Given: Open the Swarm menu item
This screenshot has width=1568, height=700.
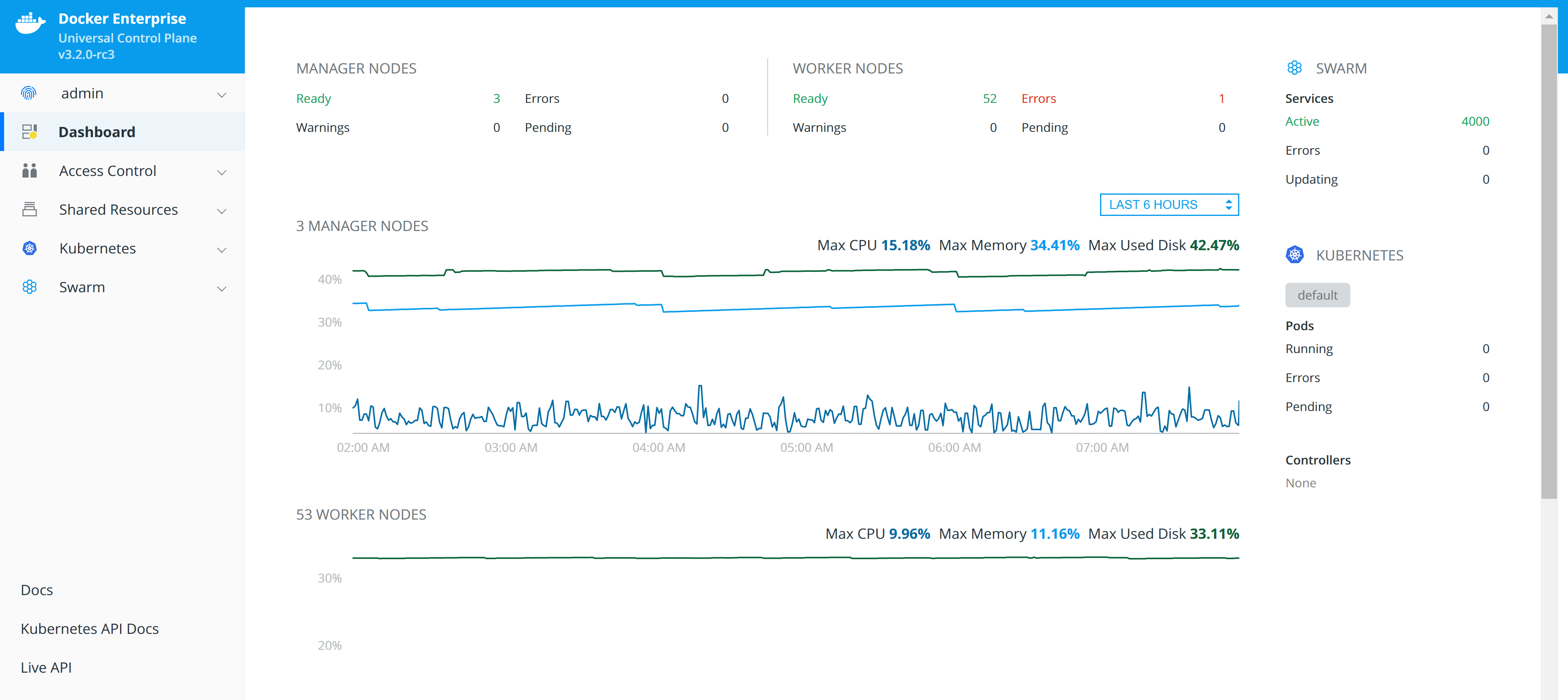Looking at the screenshot, I should point(82,287).
